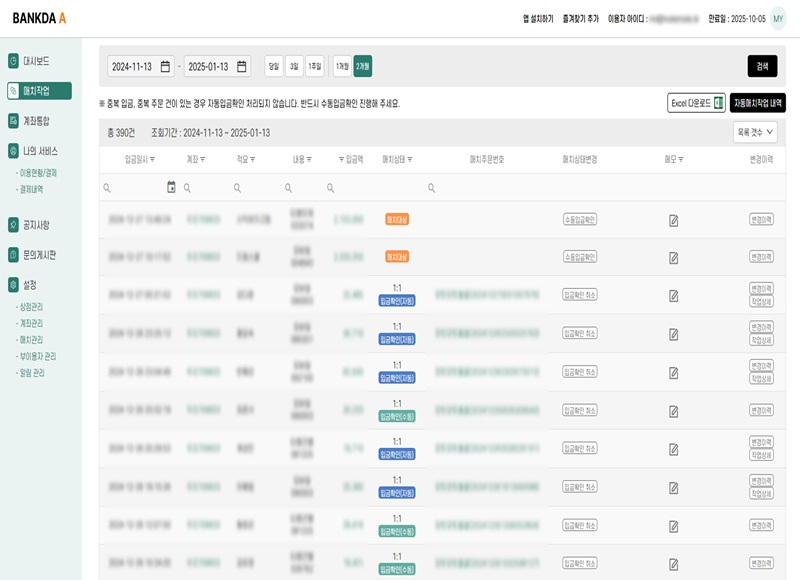Click the search icon under the 적요 column

coord(237,188)
